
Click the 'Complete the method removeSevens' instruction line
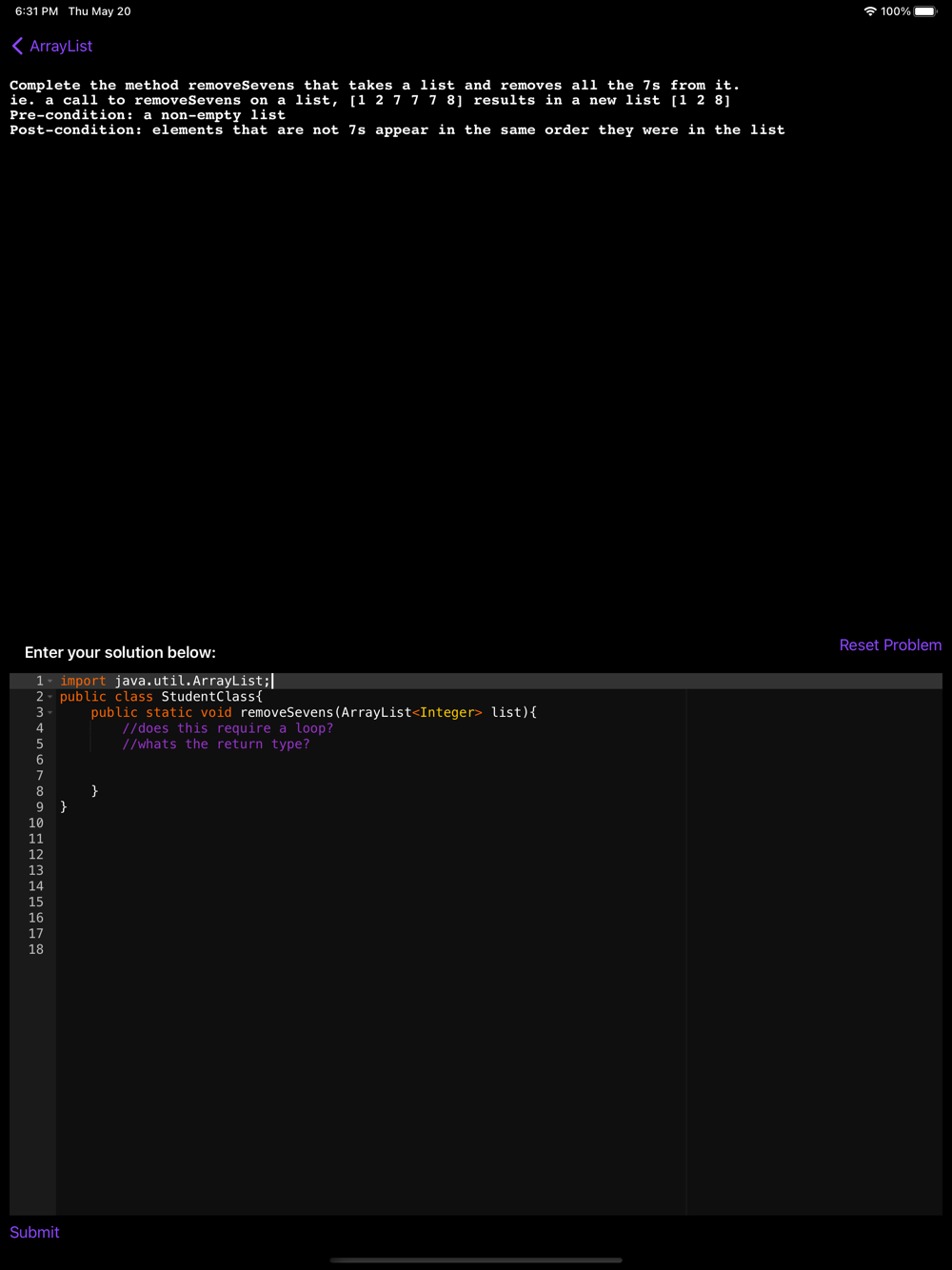click(x=374, y=86)
